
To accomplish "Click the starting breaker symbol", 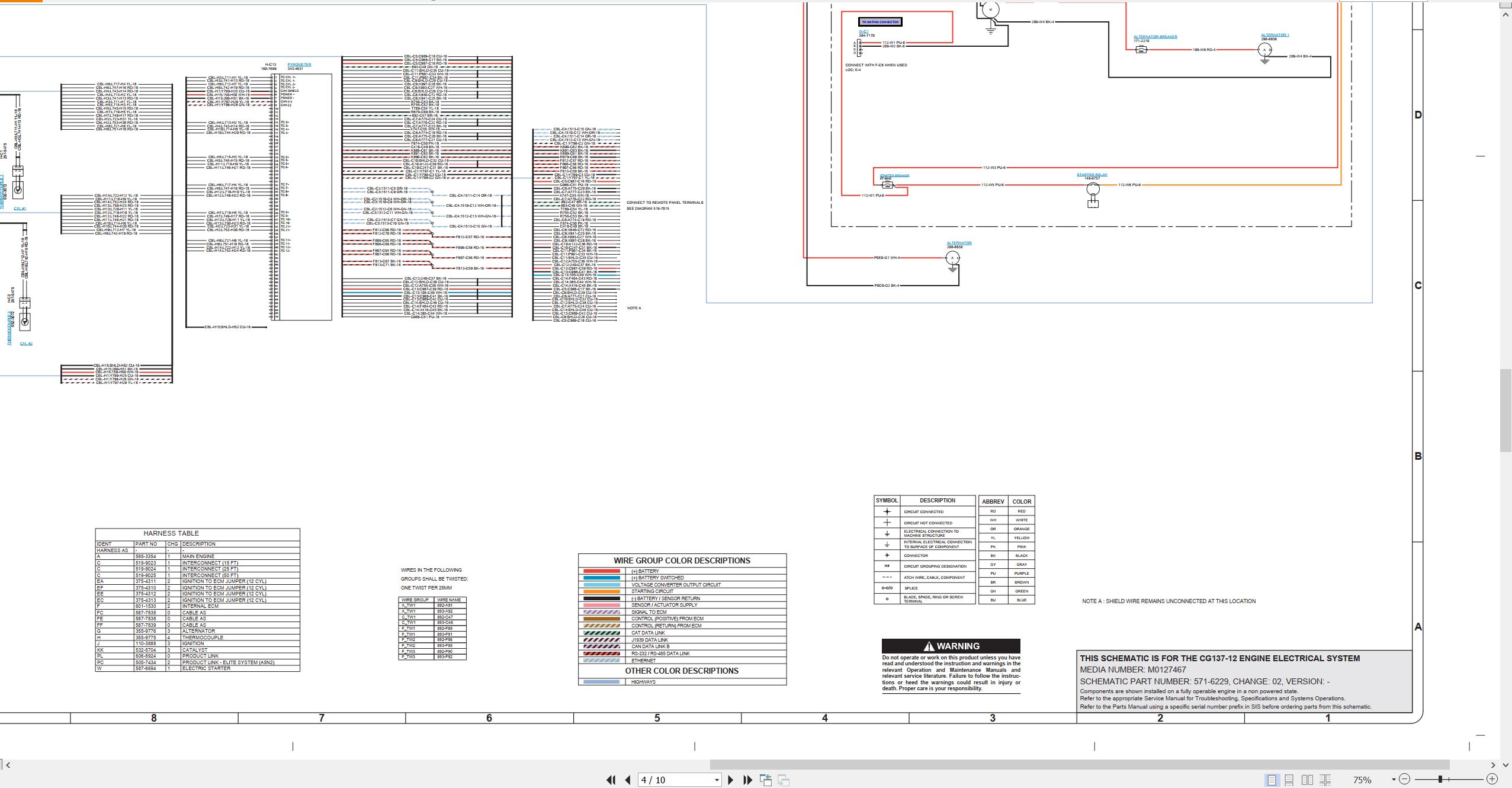I will click(887, 185).
